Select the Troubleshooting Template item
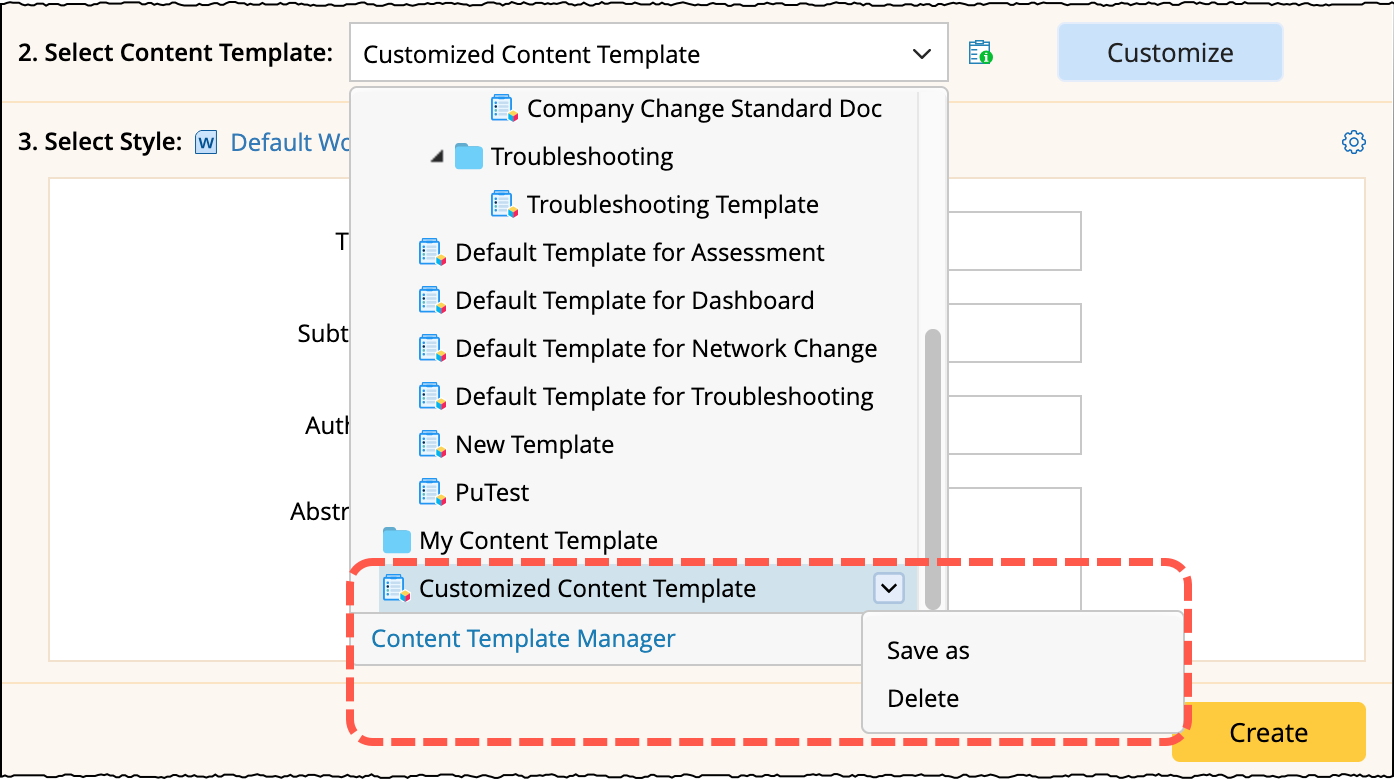The image size is (1394, 780). point(672,205)
